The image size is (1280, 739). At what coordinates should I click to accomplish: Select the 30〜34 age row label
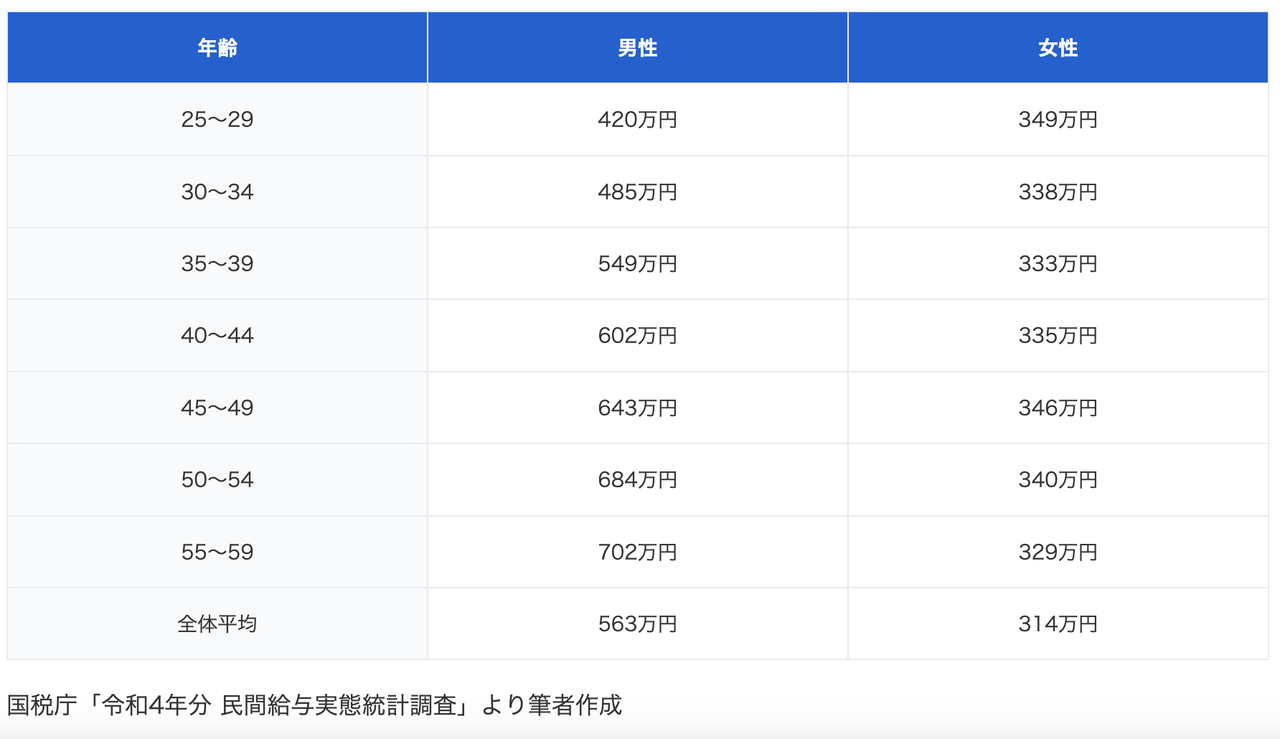click(x=216, y=191)
